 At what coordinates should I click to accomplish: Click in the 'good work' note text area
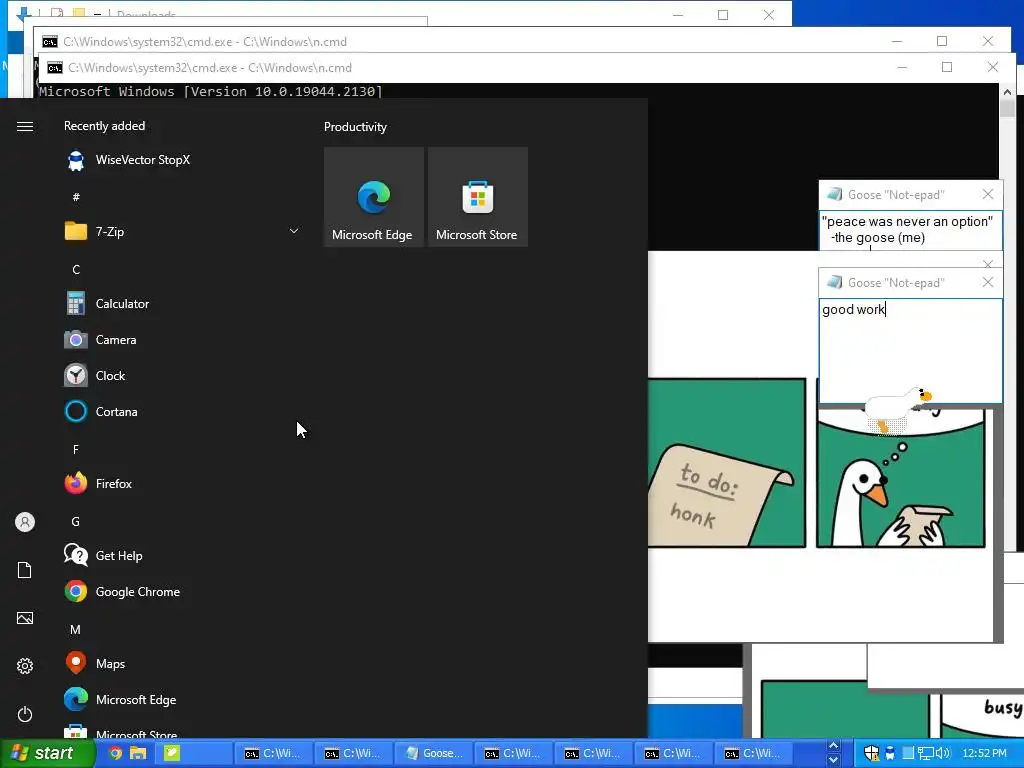pos(910,351)
